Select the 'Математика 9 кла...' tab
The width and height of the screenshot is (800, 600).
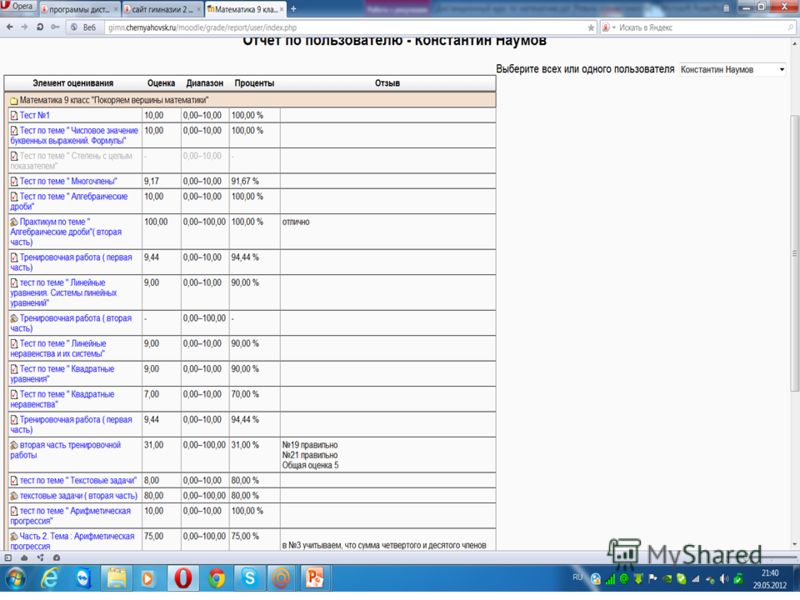pos(245,9)
